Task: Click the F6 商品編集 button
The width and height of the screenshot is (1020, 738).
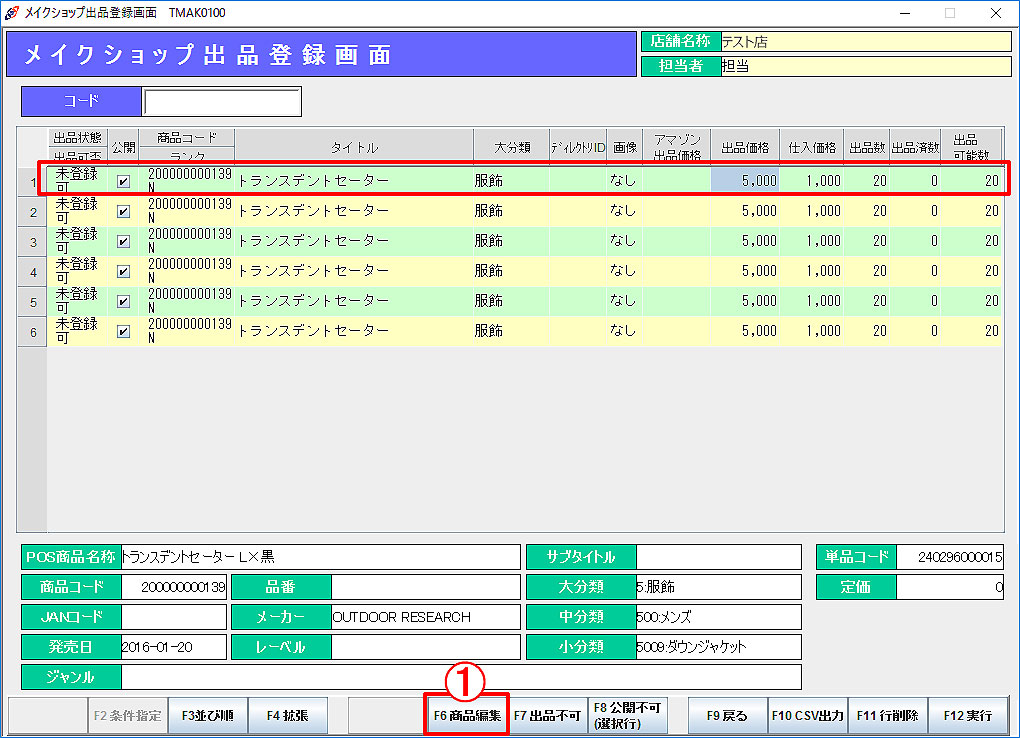Action: (467, 716)
